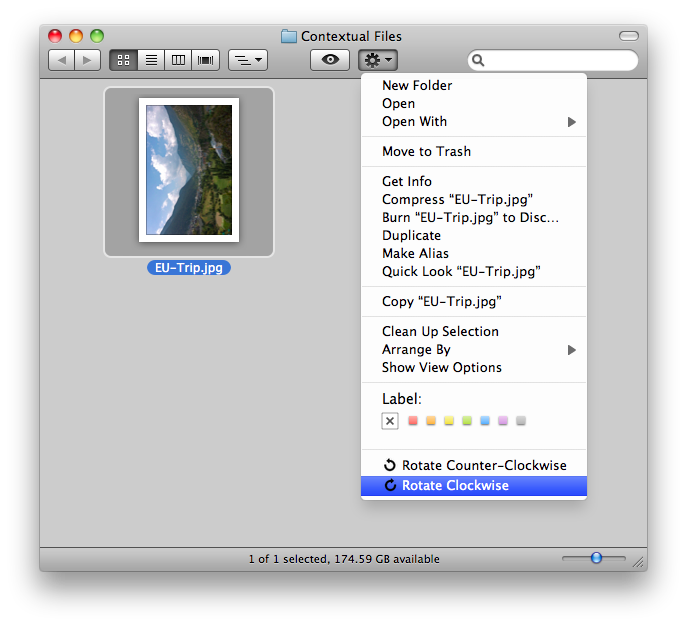The width and height of the screenshot is (687, 626).
Task: Apply the red label color
Action: (x=413, y=421)
